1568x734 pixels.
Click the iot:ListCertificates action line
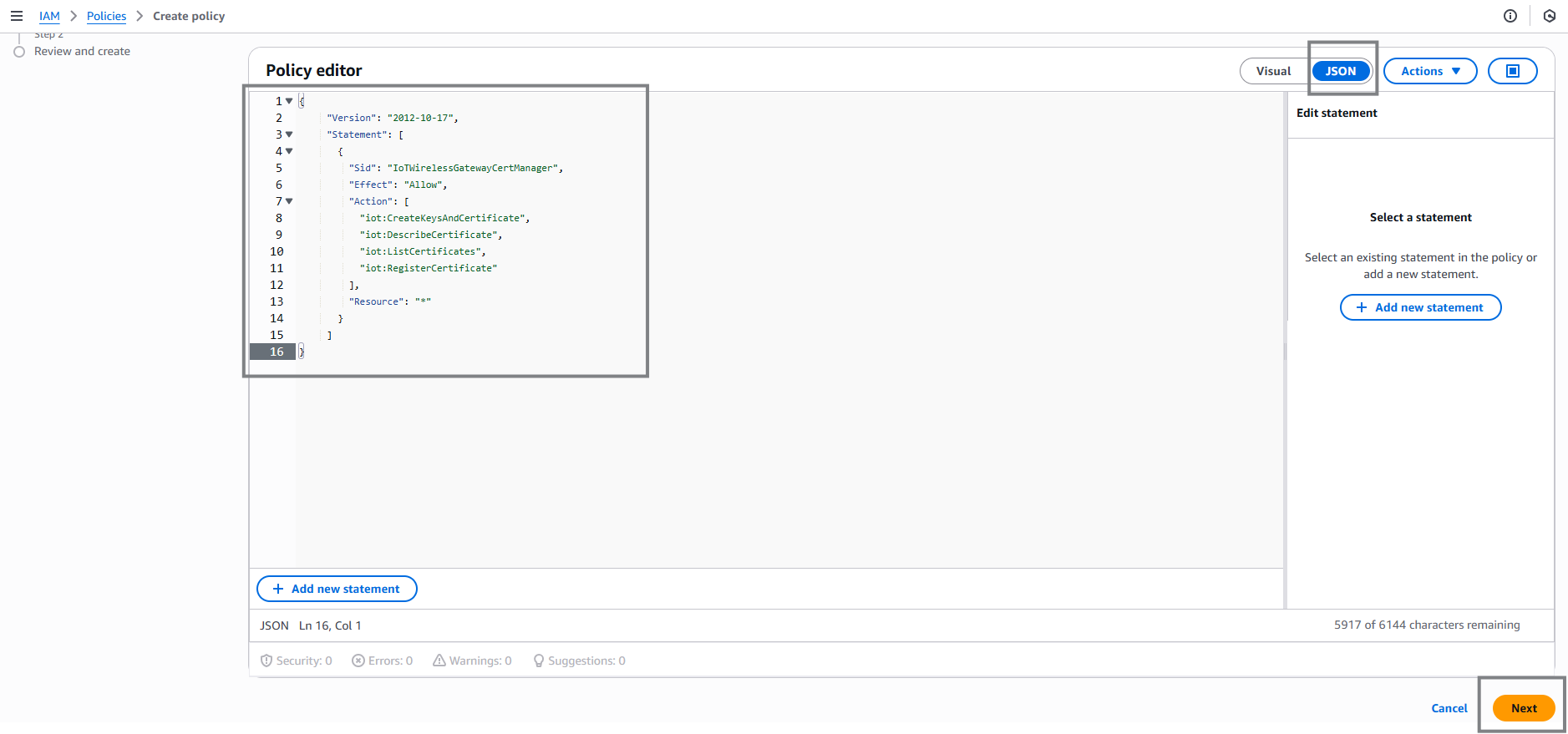423,251
